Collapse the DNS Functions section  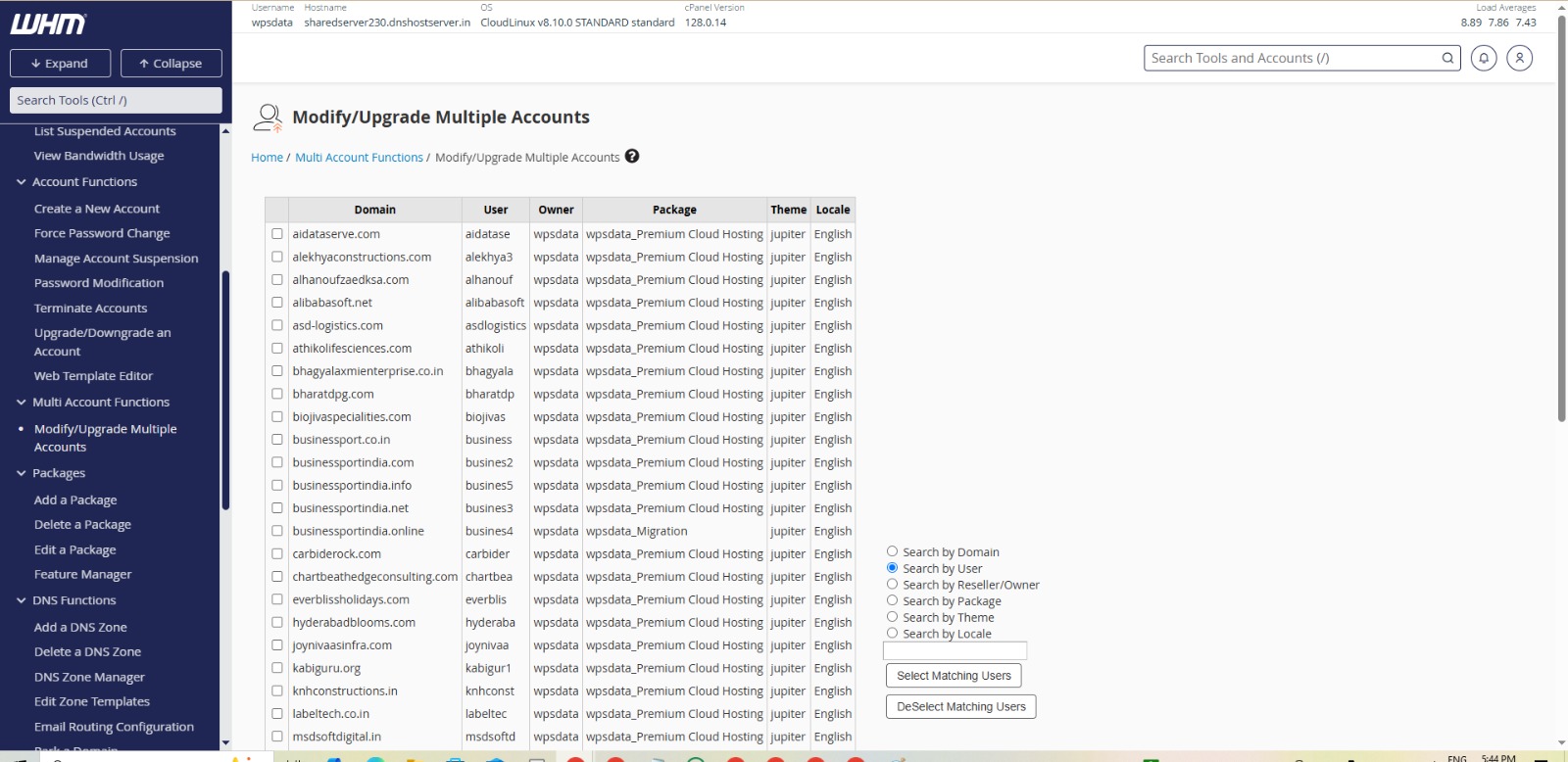pos(22,600)
